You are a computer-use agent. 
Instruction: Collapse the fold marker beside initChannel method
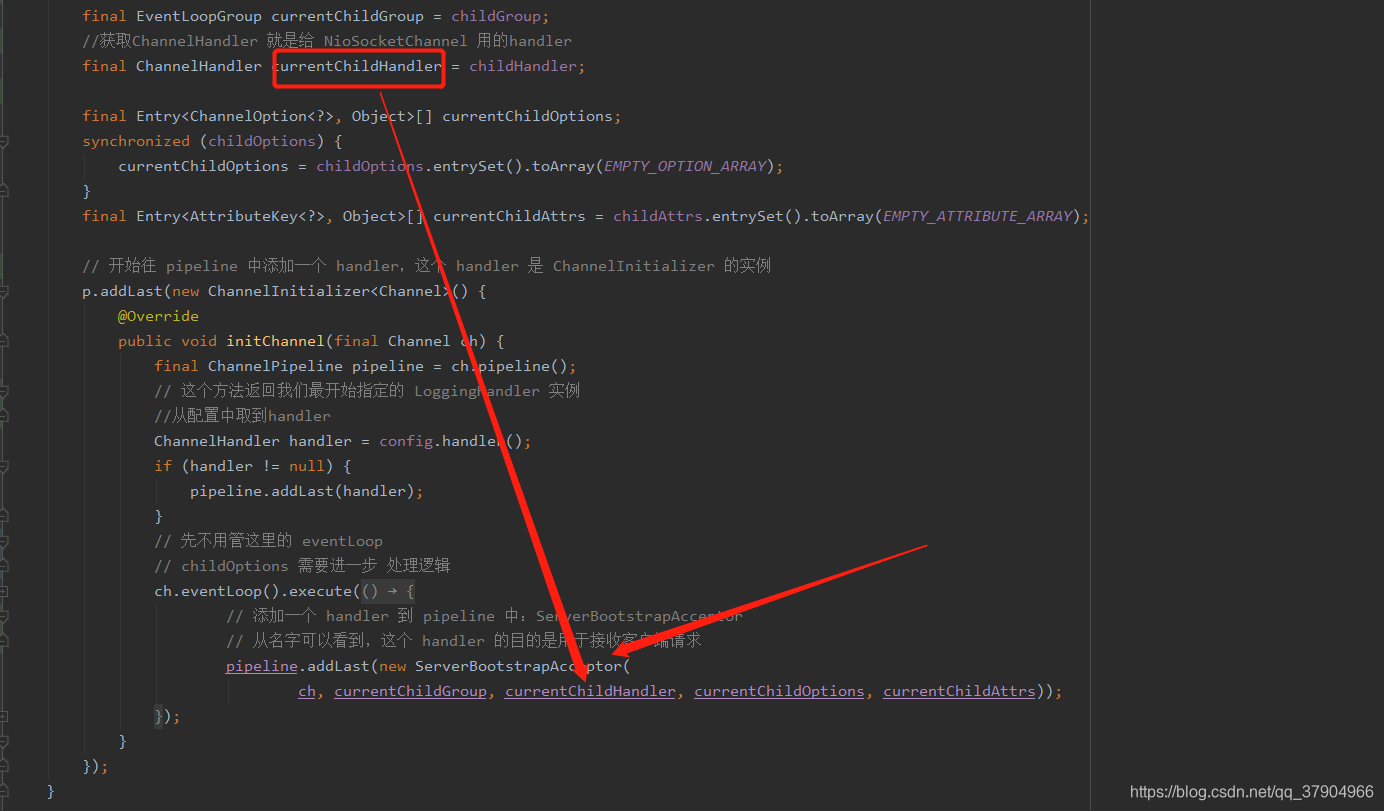[3, 341]
